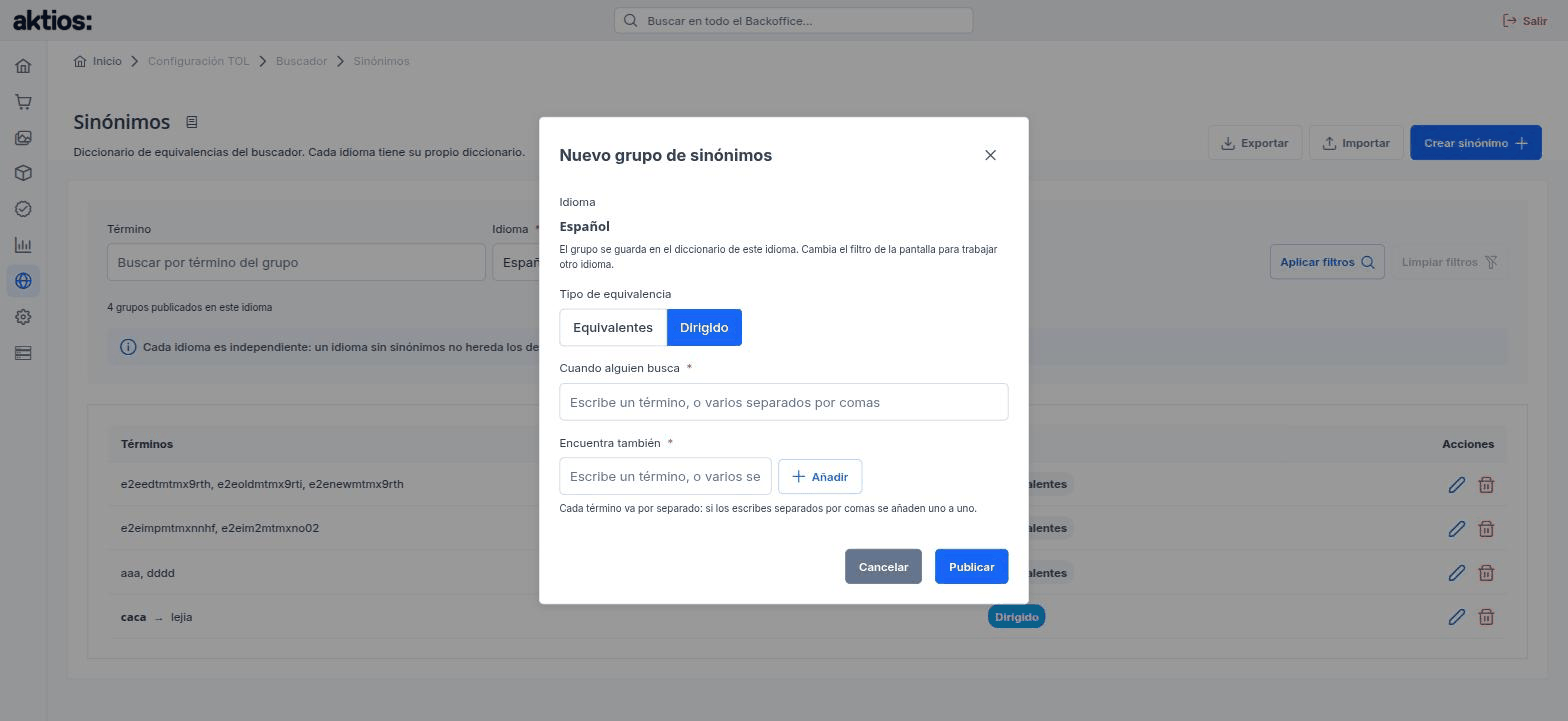
Task: Focus the Encuentra también field
Action: pyautogui.click(x=666, y=477)
